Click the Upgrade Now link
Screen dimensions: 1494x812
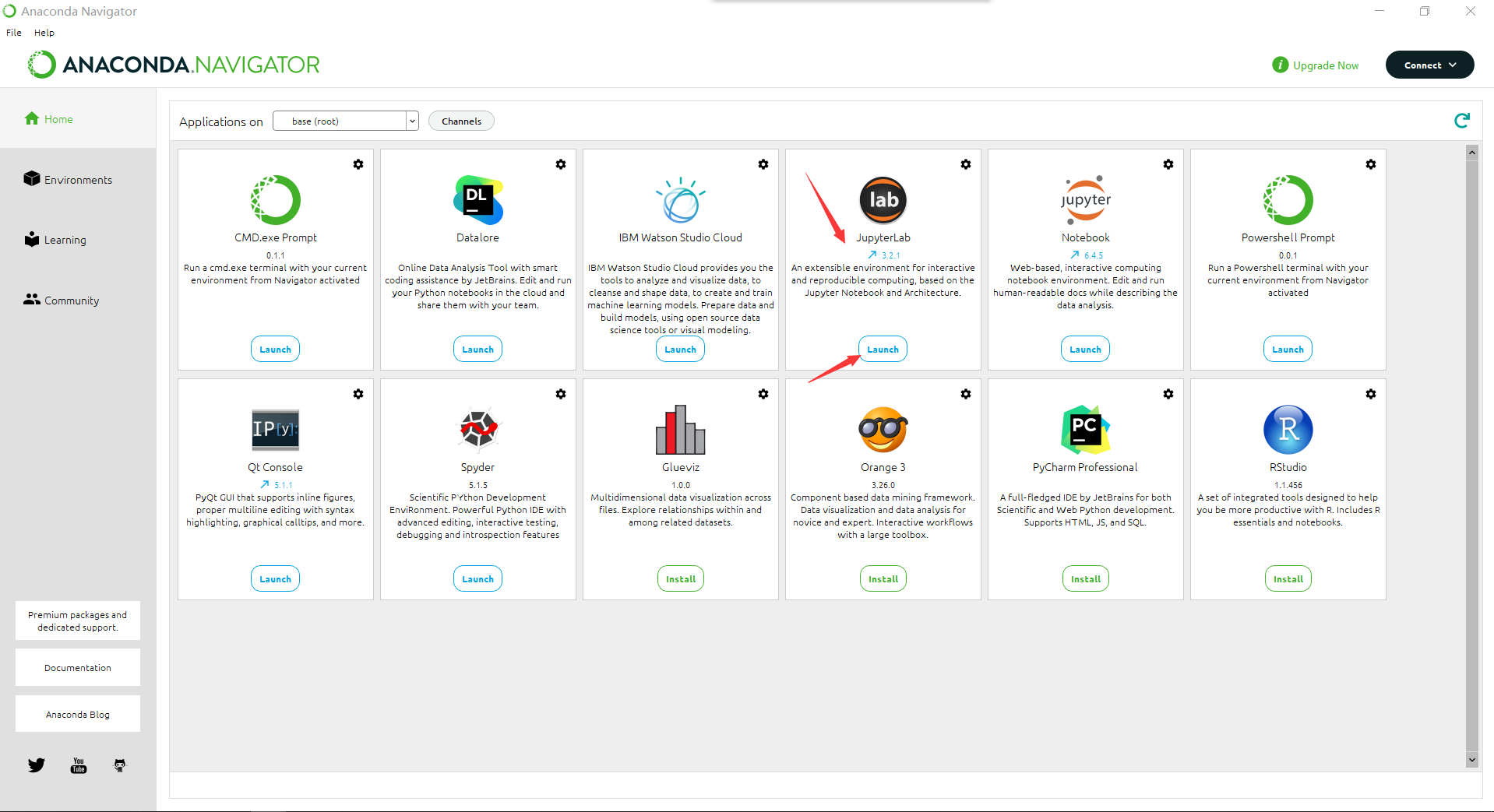click(x=1326, y=65)
